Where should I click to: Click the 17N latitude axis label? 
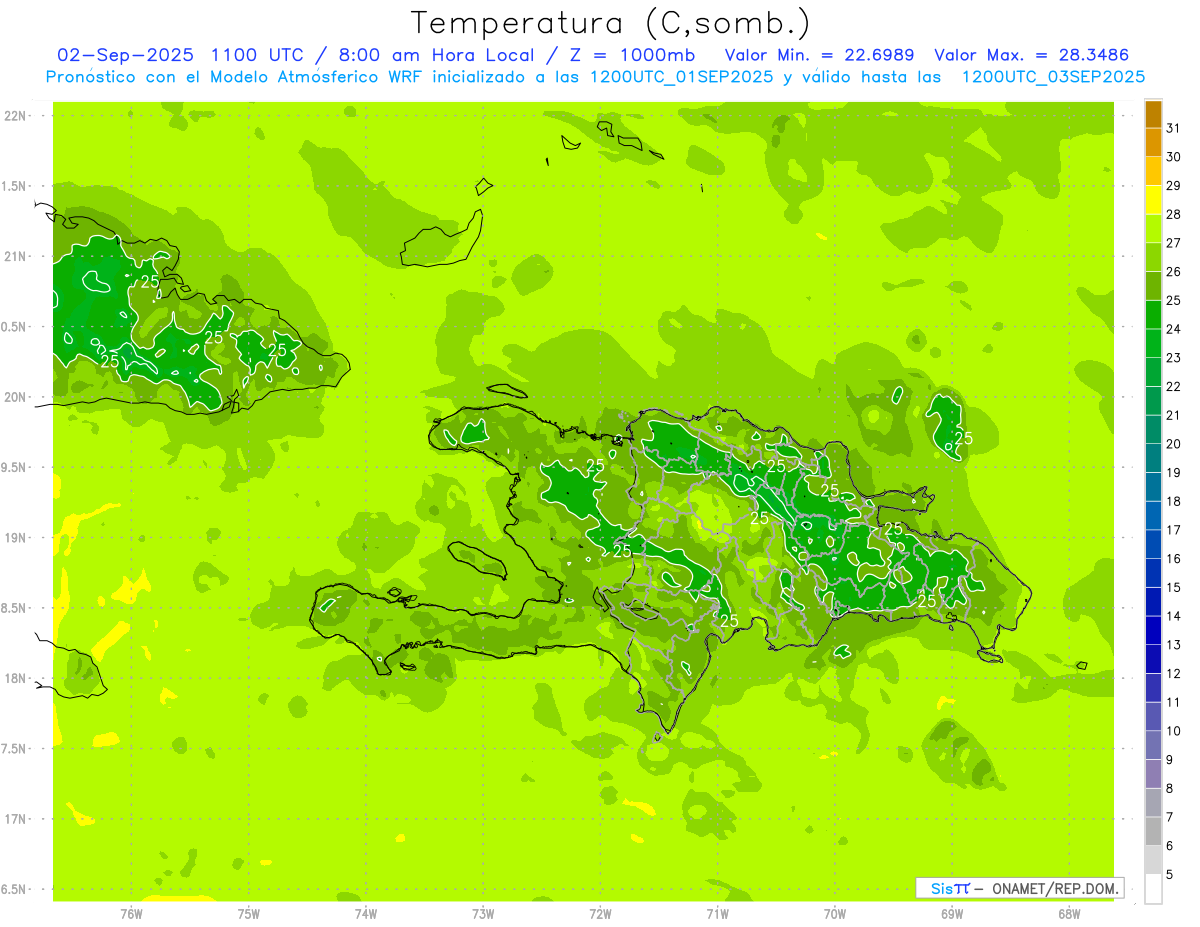[x=15, y=819]
